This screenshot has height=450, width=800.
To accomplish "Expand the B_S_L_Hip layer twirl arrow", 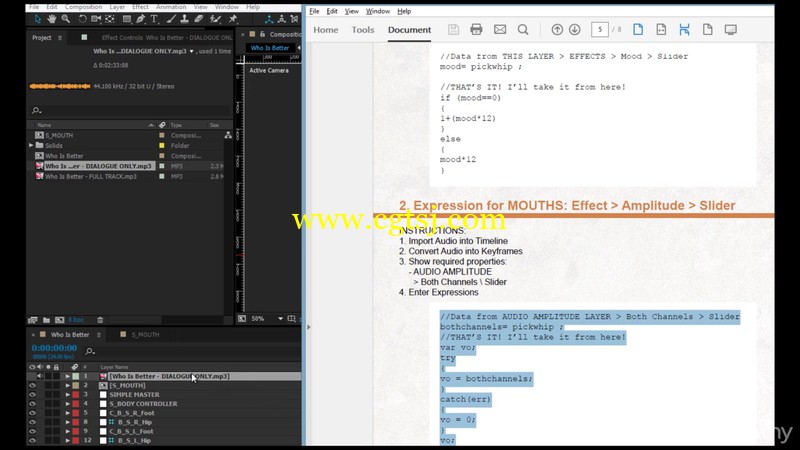I will point(67,440).
